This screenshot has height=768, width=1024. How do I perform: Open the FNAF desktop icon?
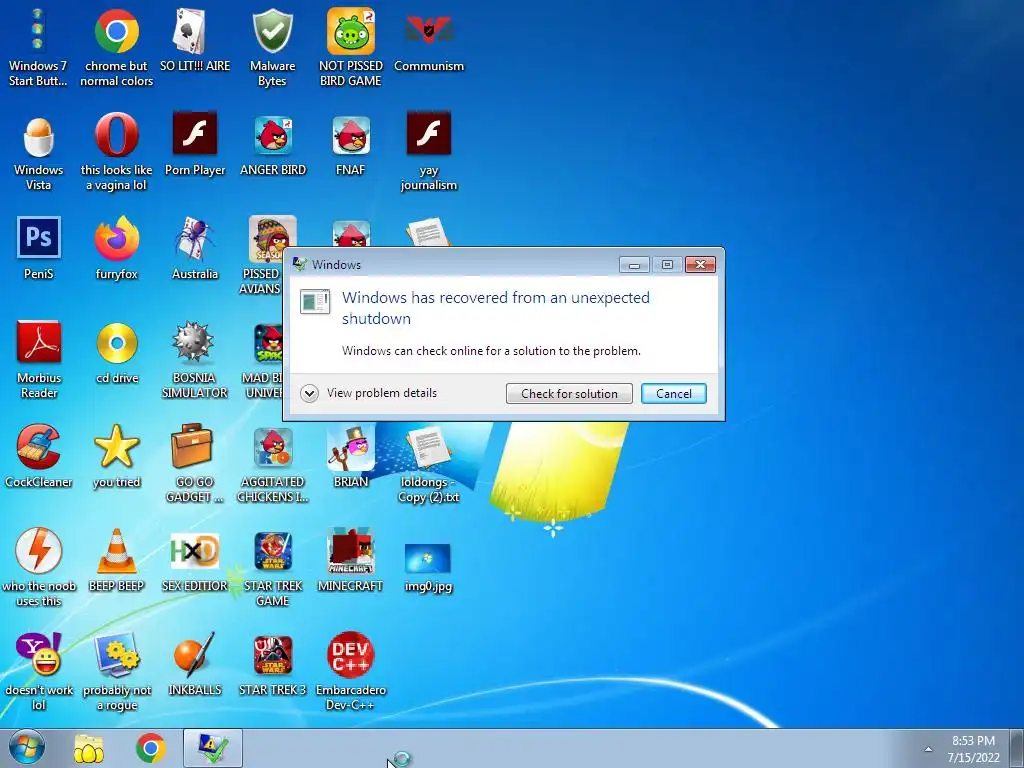click(x=351, y=145)
